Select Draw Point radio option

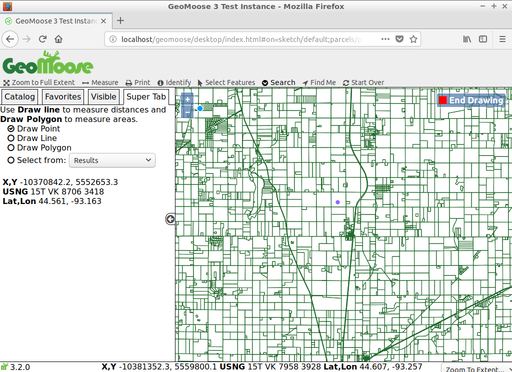(11, 129)
